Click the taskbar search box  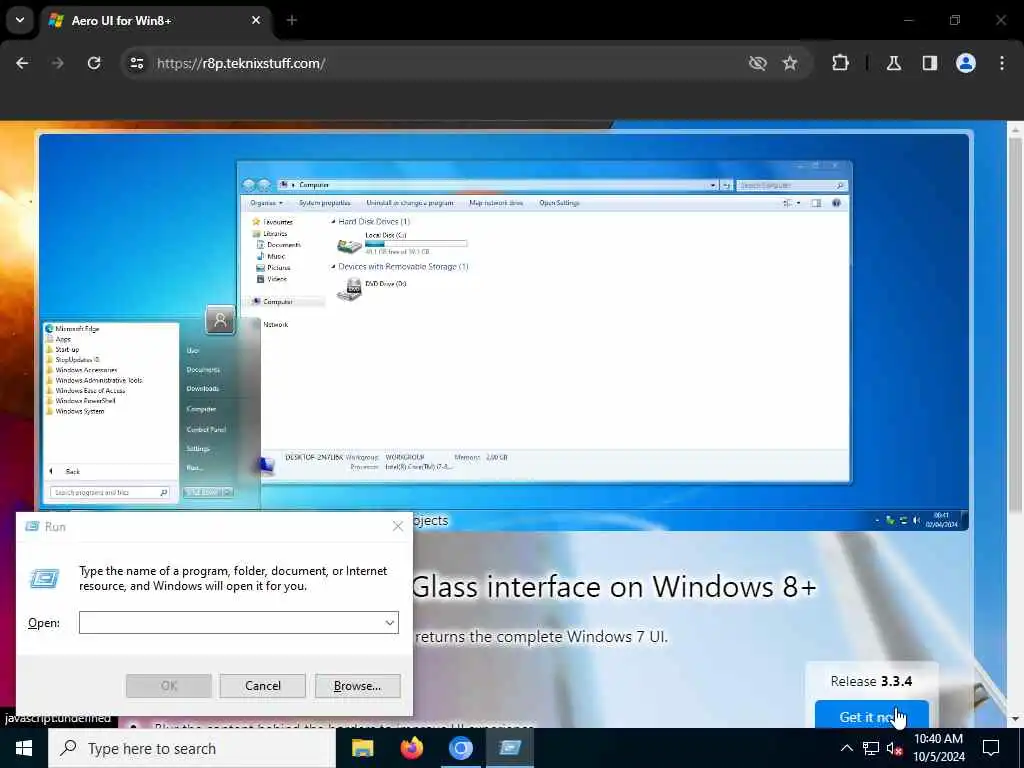192,748
